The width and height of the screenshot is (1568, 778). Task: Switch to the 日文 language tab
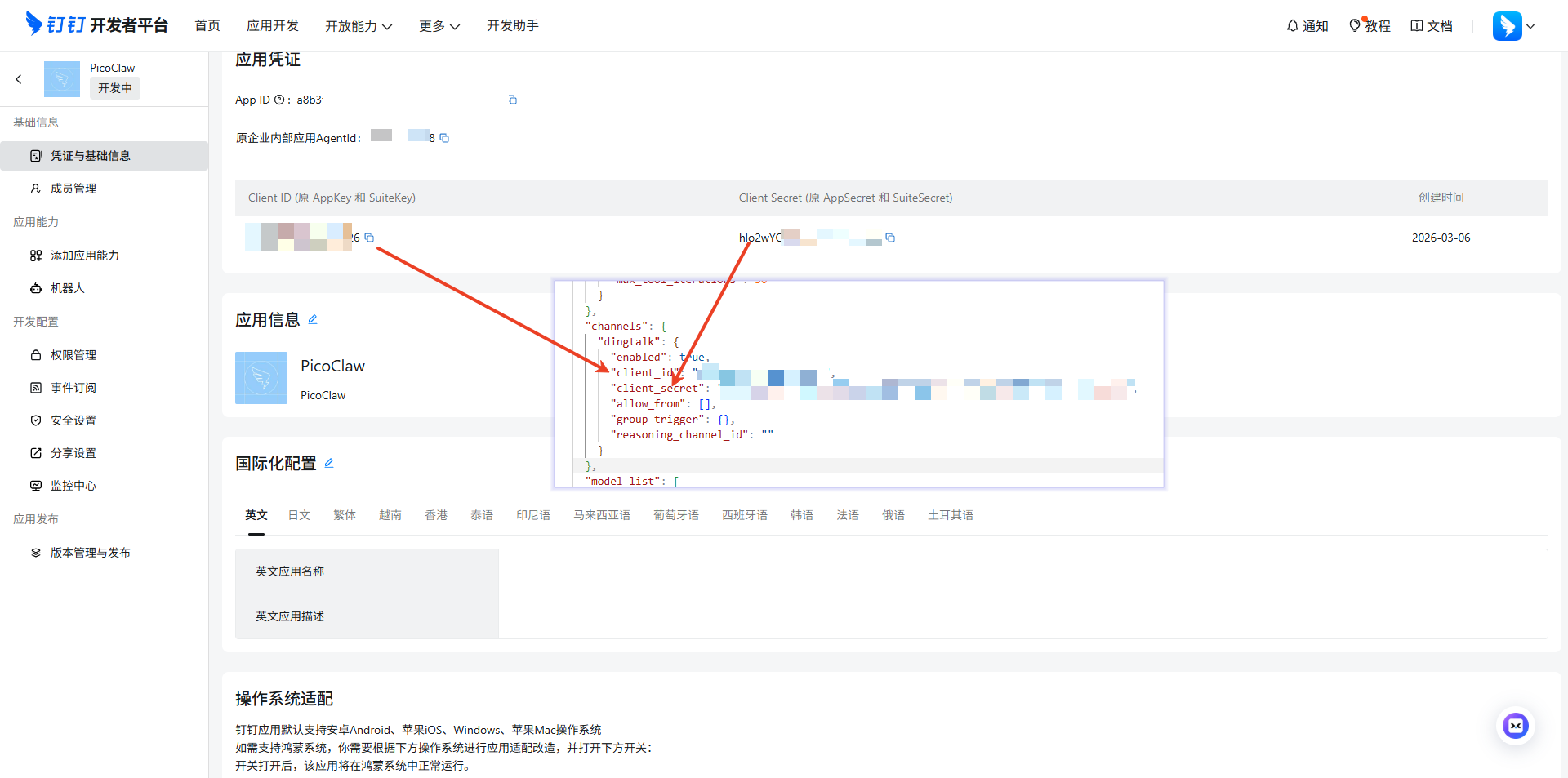[299, 515]
